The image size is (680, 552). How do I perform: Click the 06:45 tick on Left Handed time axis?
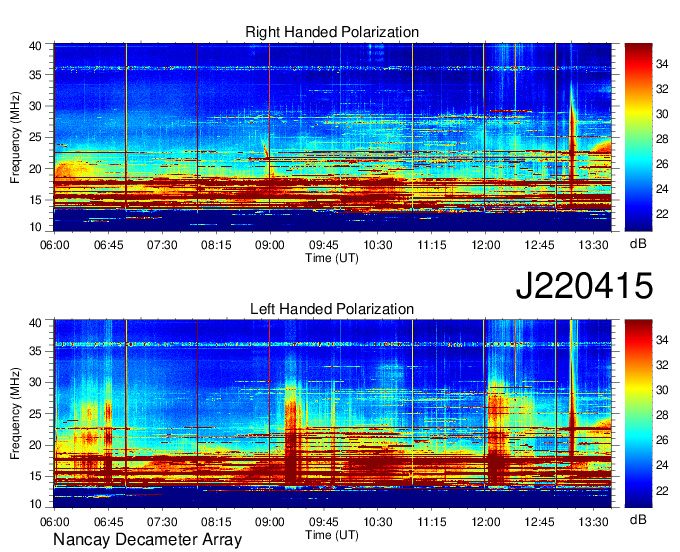(108, 522)
